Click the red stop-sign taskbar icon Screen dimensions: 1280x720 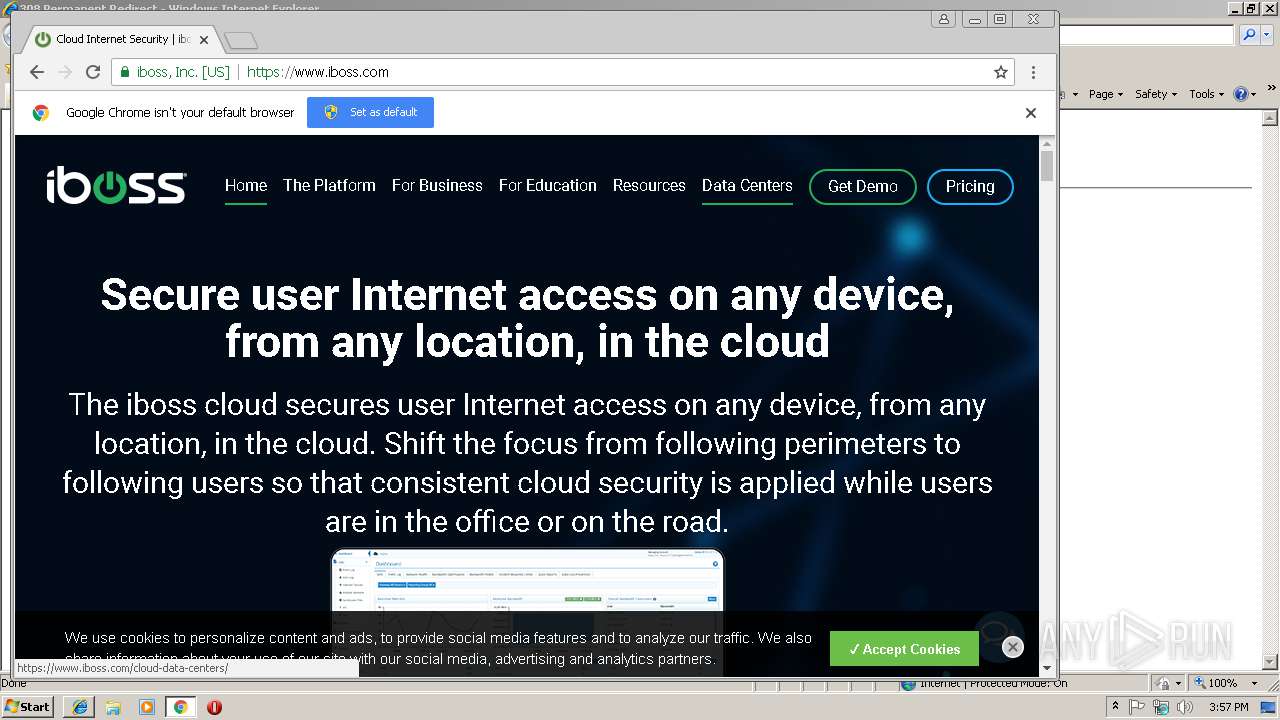pos(214,707)
